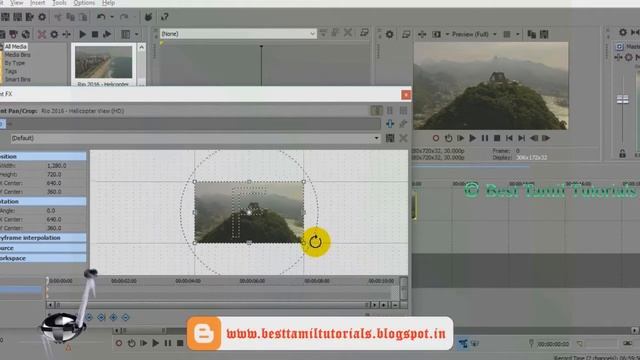Viewport: 640px width, 360px height.
Task: Collapse the Rotation property group
Action: click(43, 202)
